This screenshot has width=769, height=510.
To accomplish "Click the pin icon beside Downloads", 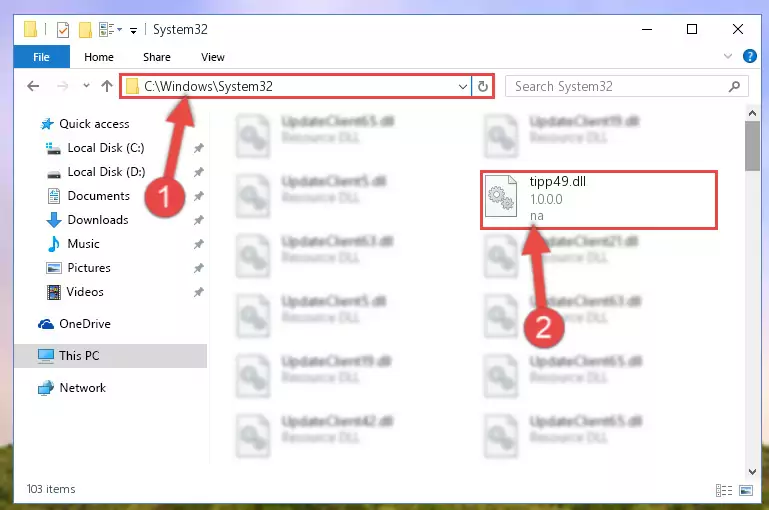I will (198, 220).
